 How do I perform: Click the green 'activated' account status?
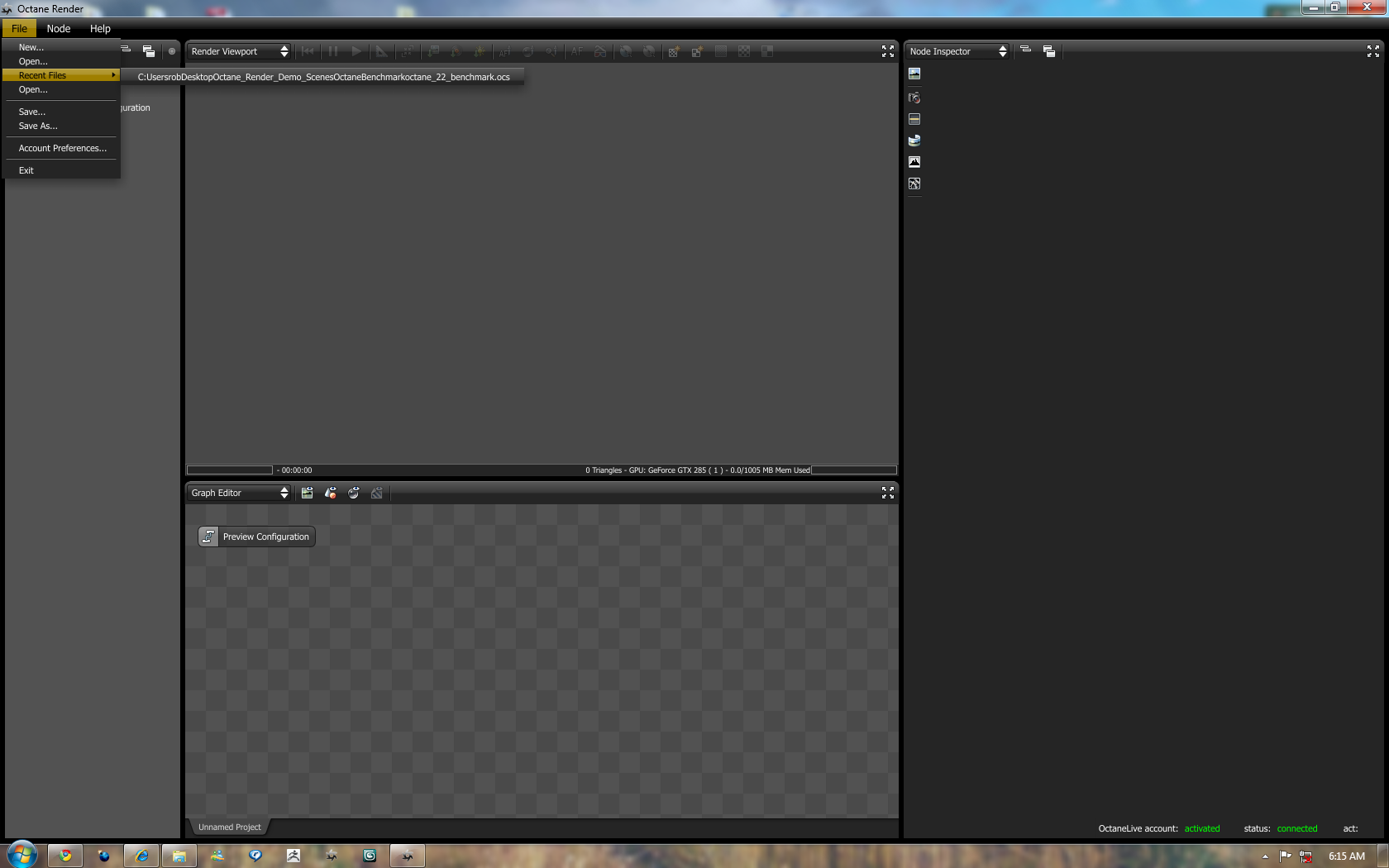tap(1202, 828)
